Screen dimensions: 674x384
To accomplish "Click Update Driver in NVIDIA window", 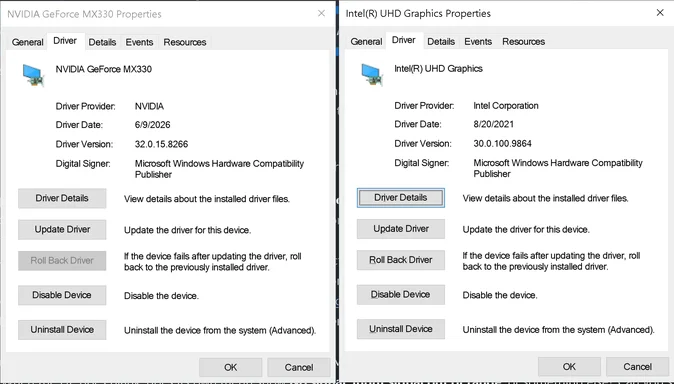I will (x=62, y=230).
